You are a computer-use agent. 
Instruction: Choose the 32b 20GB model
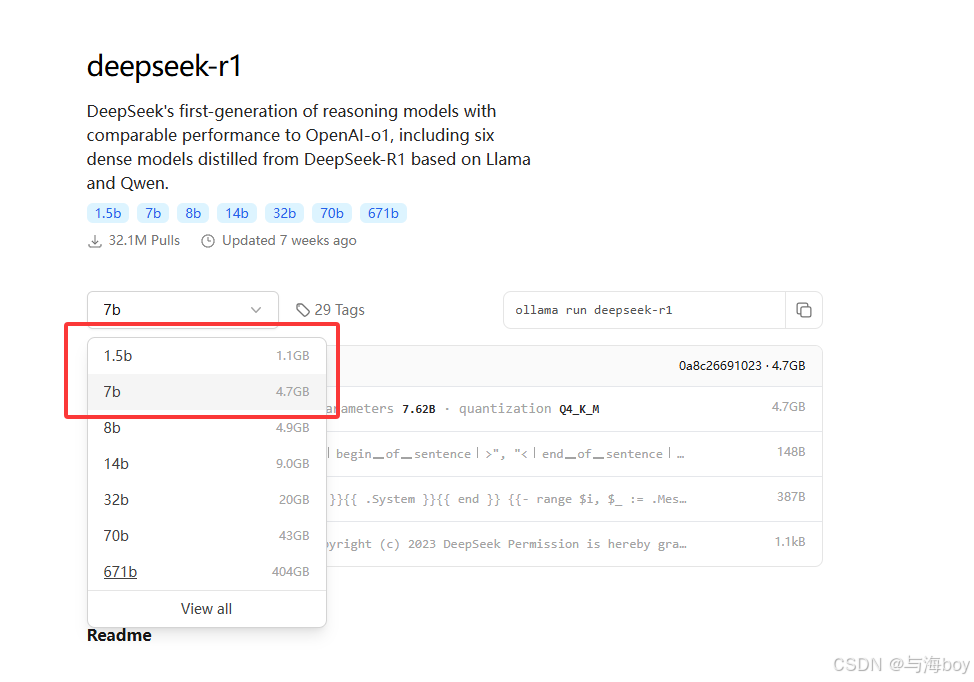click(207, 500)
